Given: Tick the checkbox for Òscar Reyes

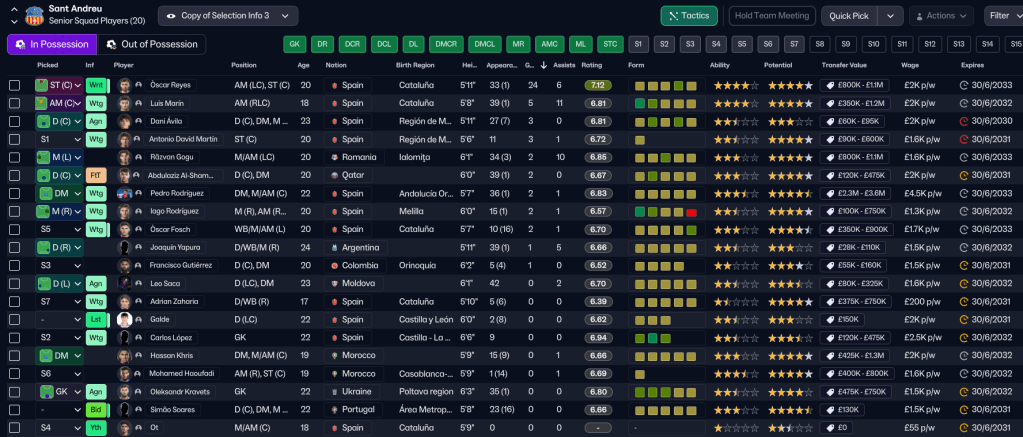Looking at the screenshot, I should pos(14,85).
